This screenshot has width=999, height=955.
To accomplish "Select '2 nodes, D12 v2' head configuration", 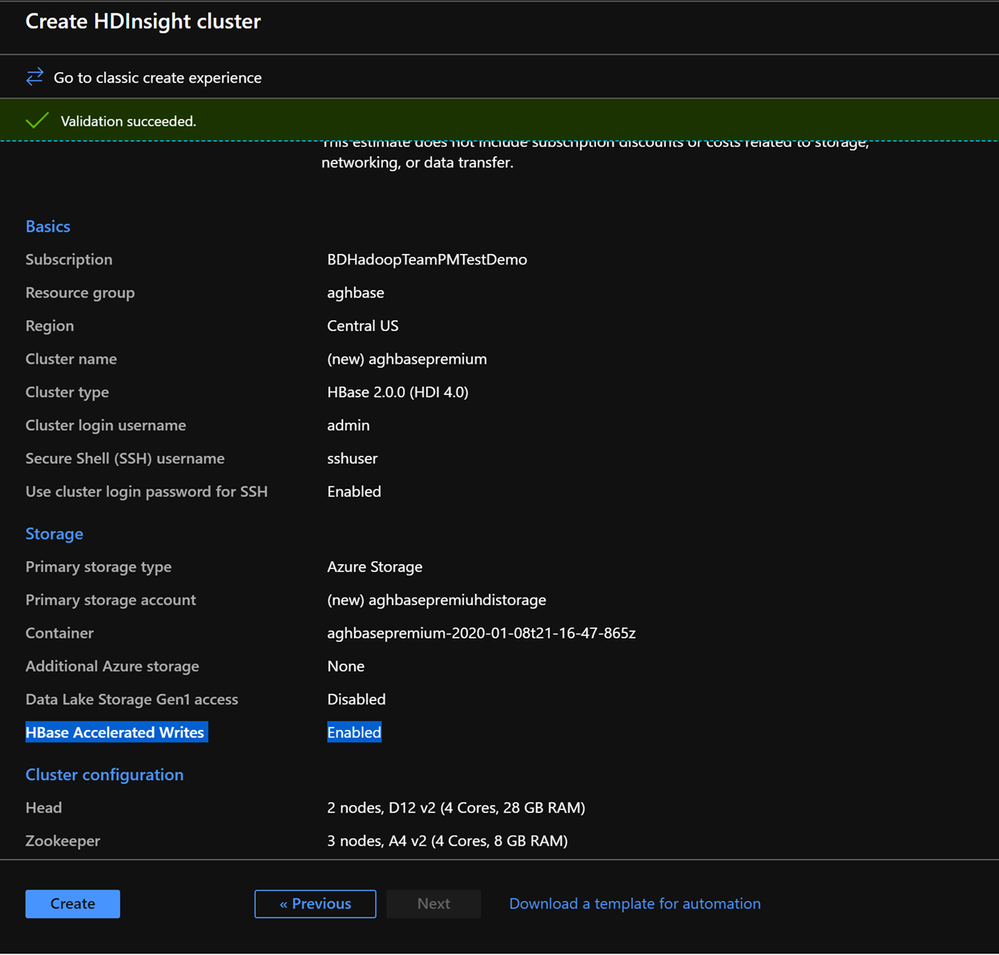I will tap(456, 807).
